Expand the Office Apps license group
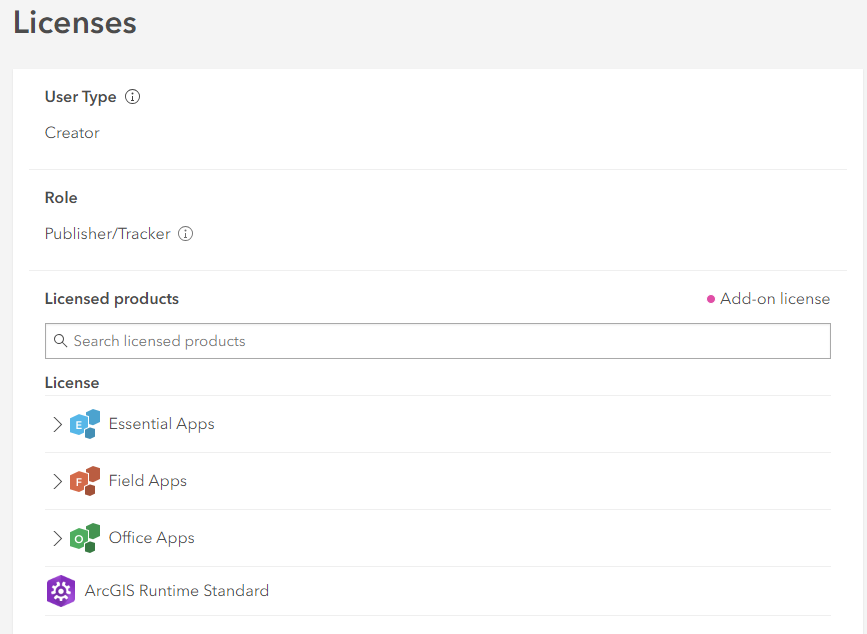This screenshot has height=634, width=867. [x=58, y=538]
